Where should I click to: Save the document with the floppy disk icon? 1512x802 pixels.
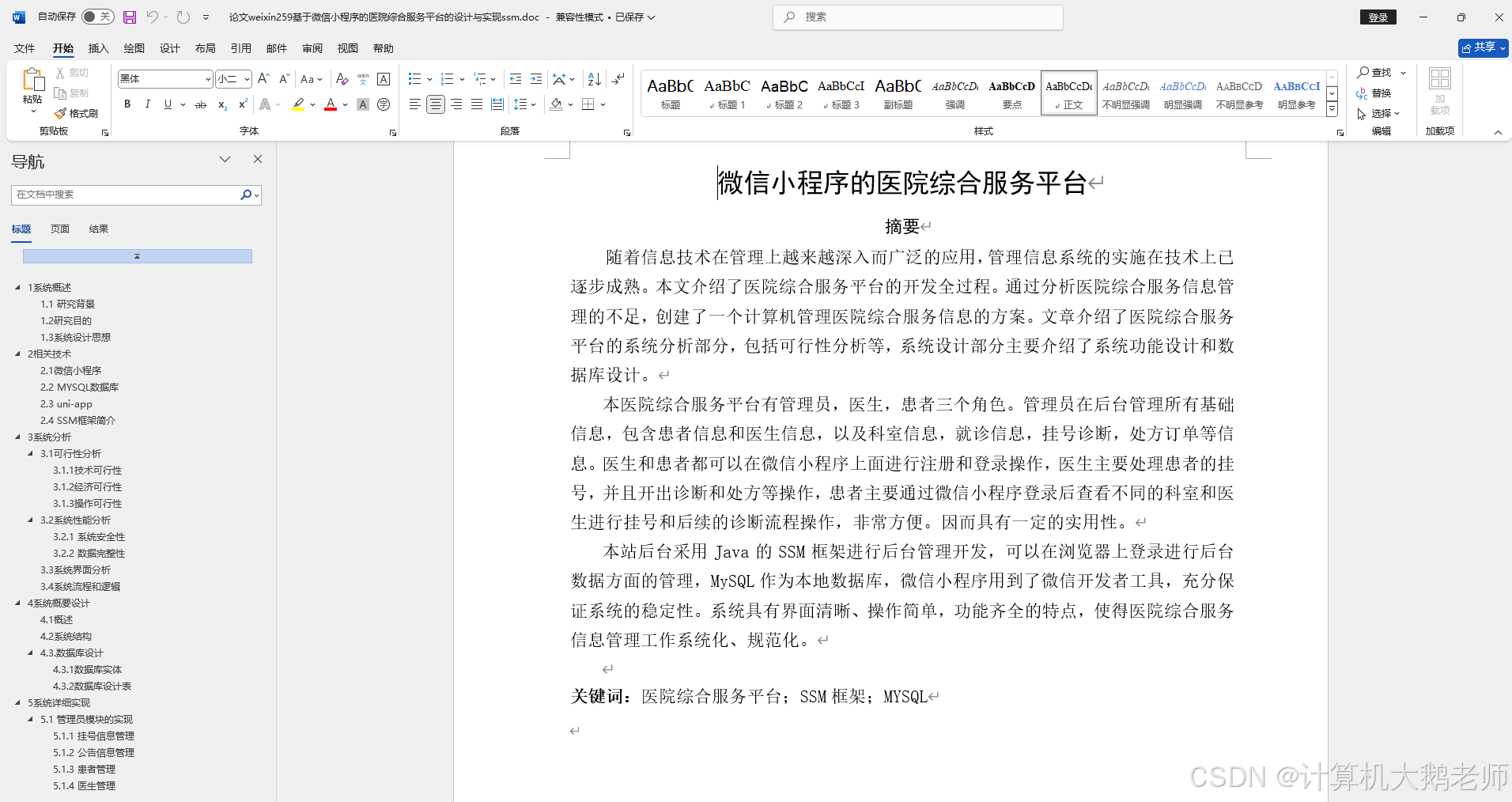[130, 17]
